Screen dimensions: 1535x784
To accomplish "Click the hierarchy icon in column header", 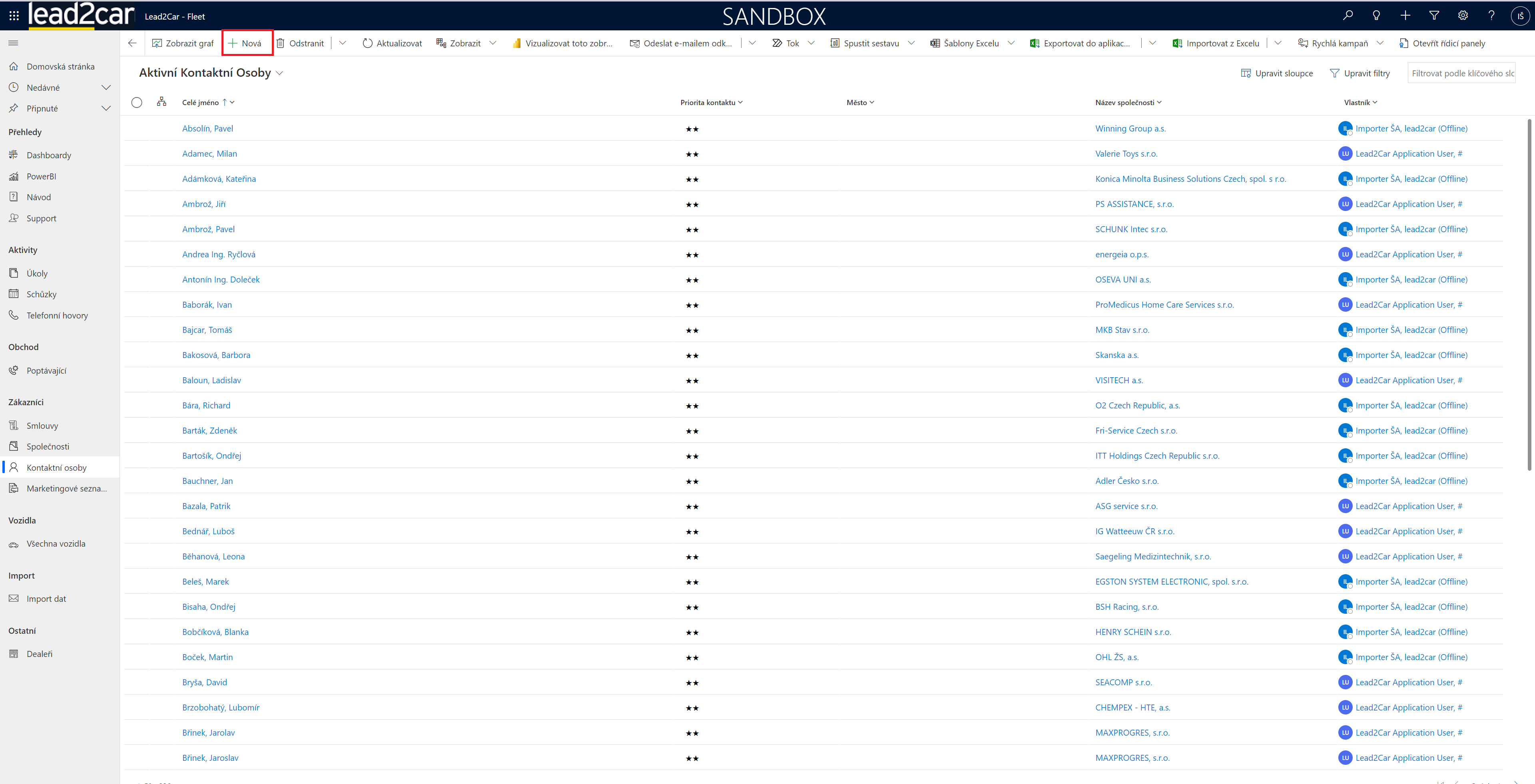I will [x=161, y=102].
